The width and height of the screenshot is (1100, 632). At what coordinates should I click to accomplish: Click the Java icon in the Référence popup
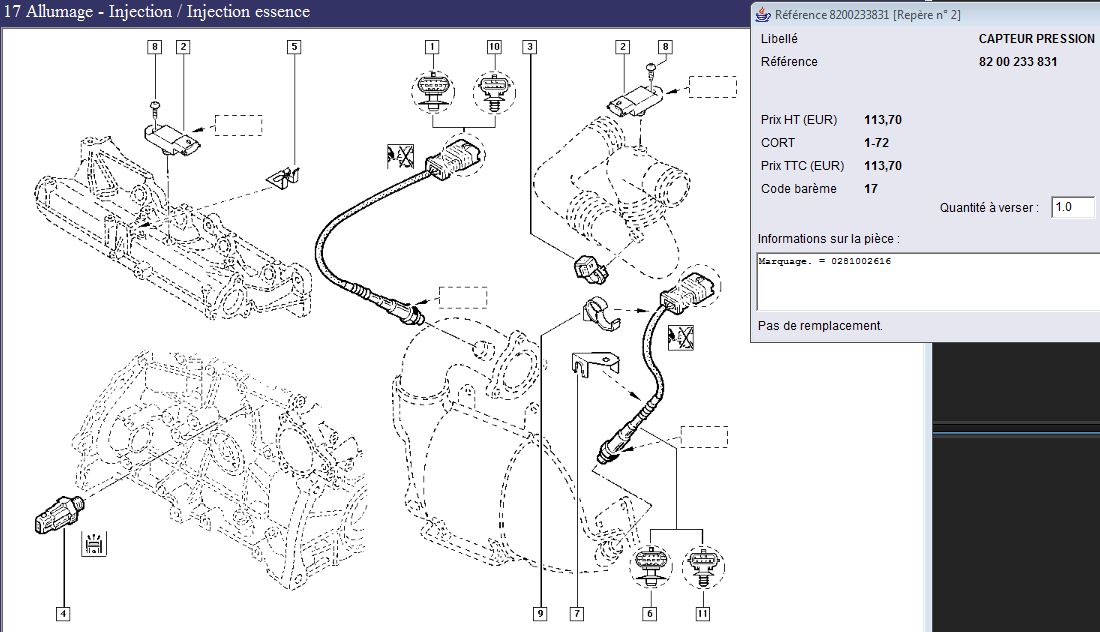(x=763, y=14)
